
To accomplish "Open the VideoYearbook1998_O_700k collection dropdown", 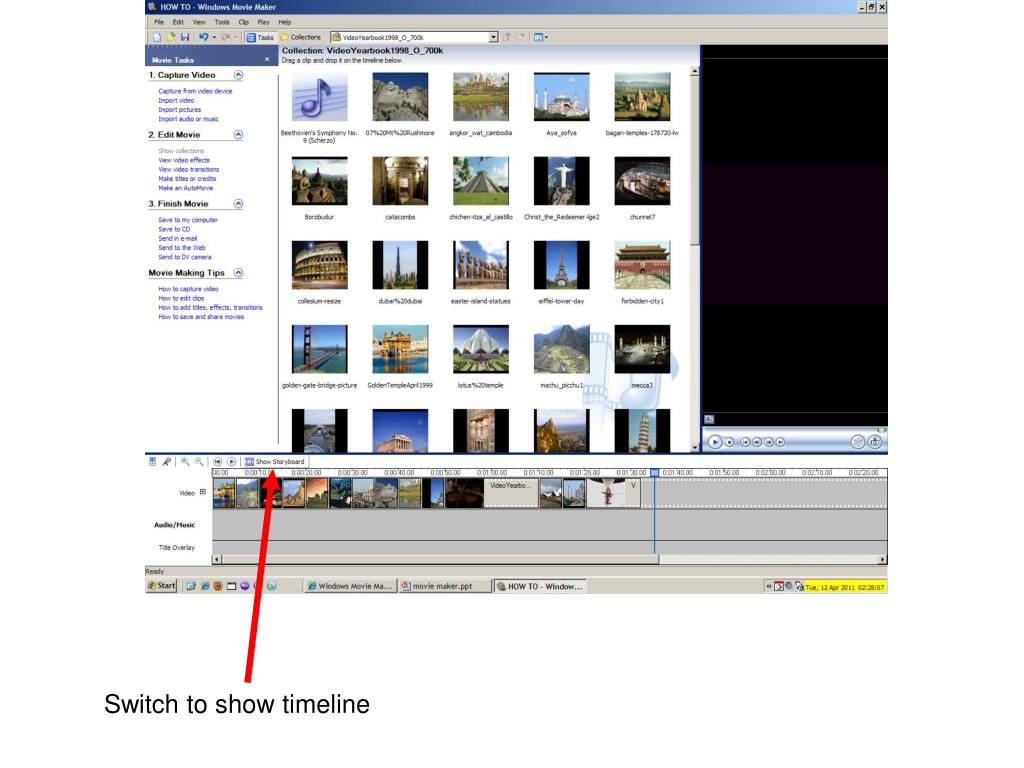I will point(494,37).
